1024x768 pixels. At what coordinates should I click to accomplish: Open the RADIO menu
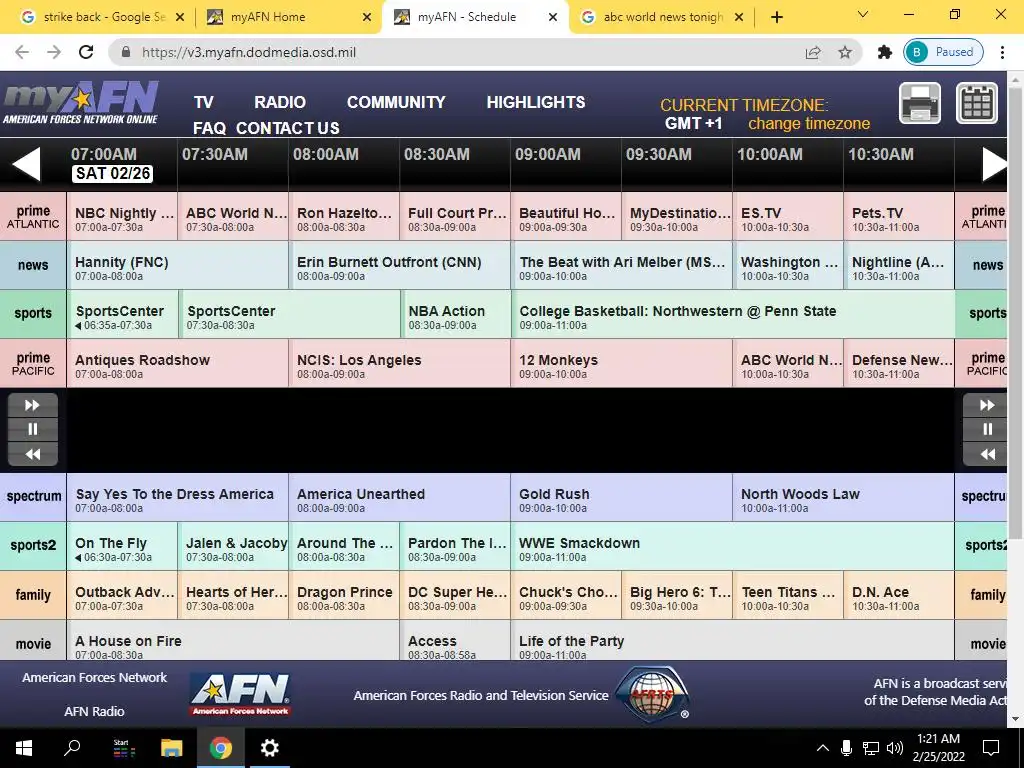[280, 103]
